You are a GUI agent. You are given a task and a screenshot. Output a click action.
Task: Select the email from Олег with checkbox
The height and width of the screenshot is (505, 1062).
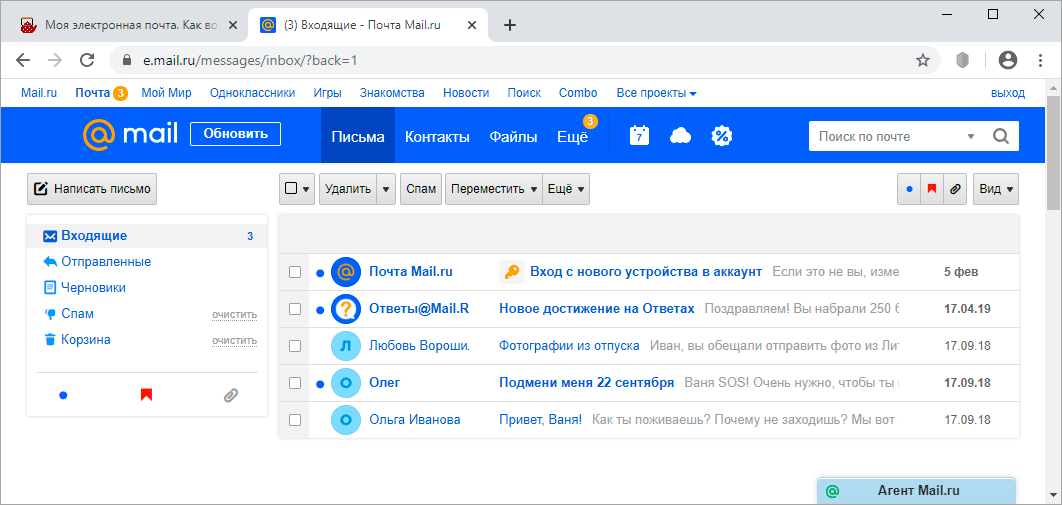click(295, 383)
